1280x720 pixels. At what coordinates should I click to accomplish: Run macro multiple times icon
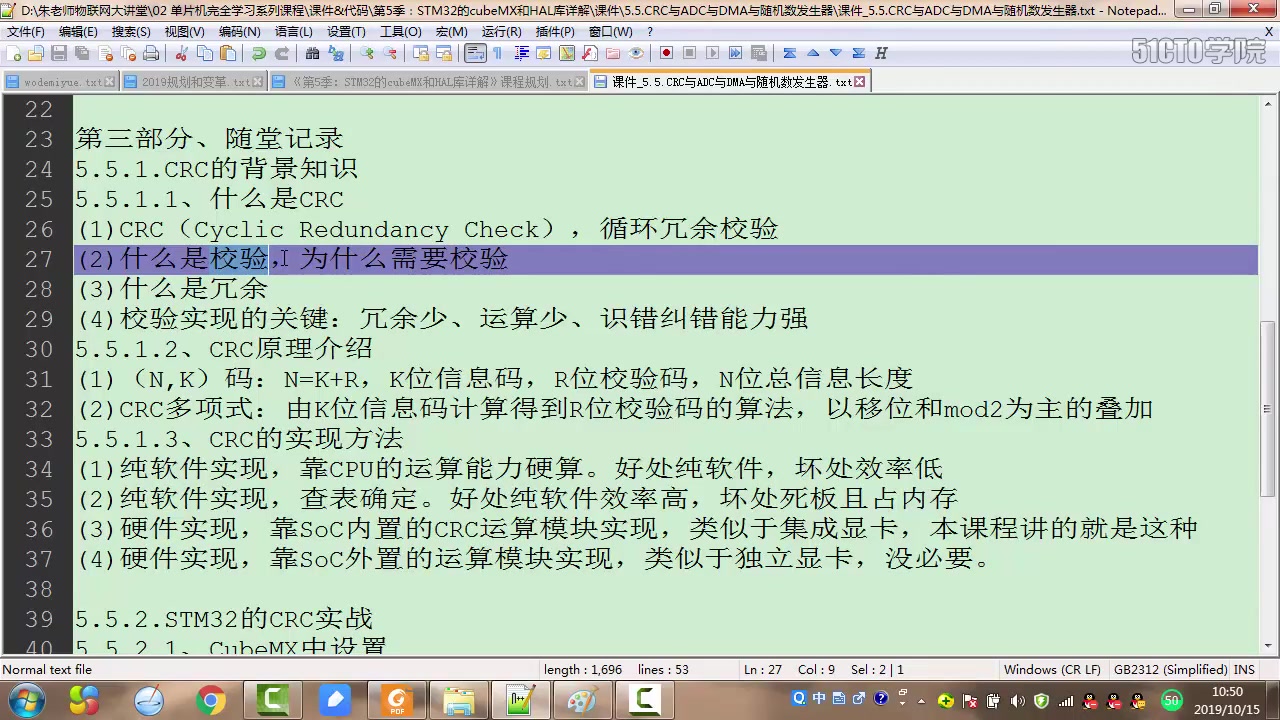(x=735, y=53)
